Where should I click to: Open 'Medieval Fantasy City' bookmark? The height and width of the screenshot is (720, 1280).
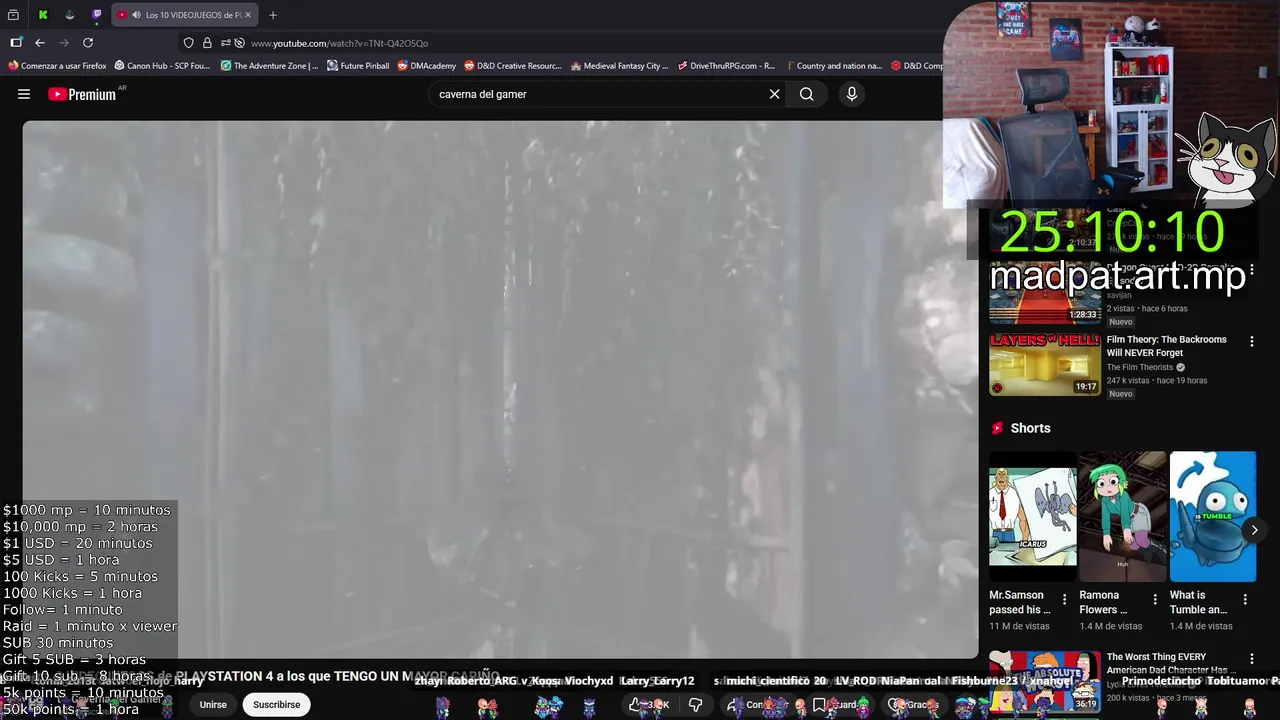tap(619, 66)
